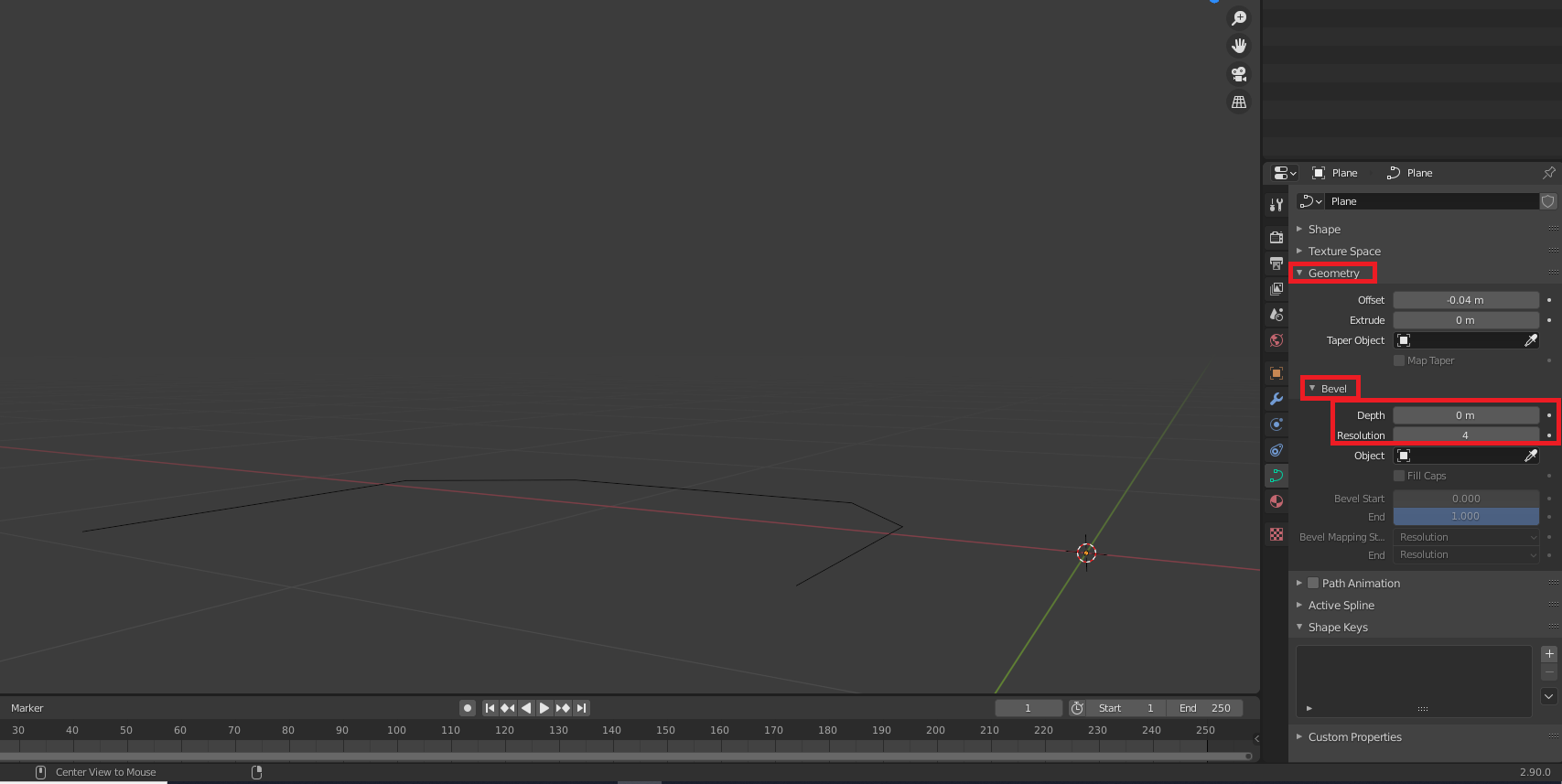Collapse the Geometry panel
The width and height of the screenshot is (1562, 784).
1299,273
